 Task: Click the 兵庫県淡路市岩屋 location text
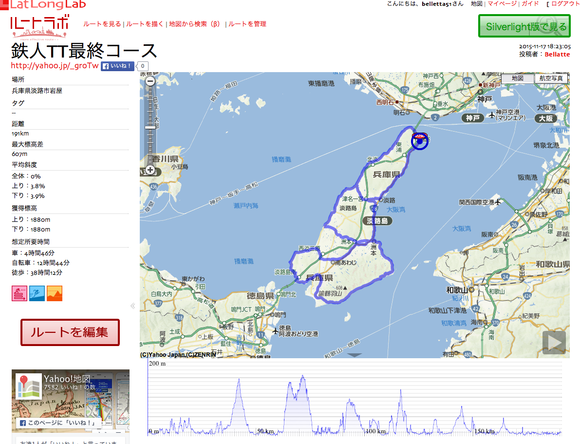point(37,91)
